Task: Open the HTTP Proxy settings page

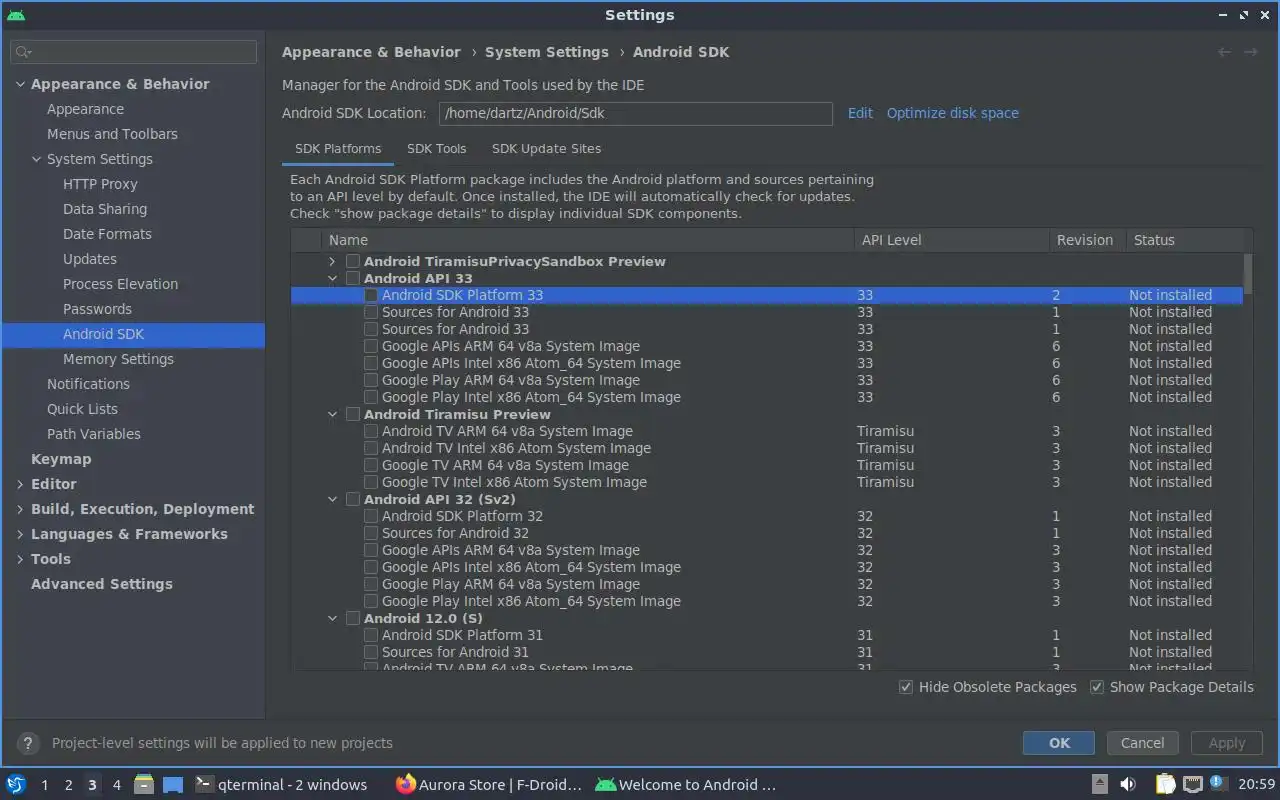Action: tap(100, 184)
